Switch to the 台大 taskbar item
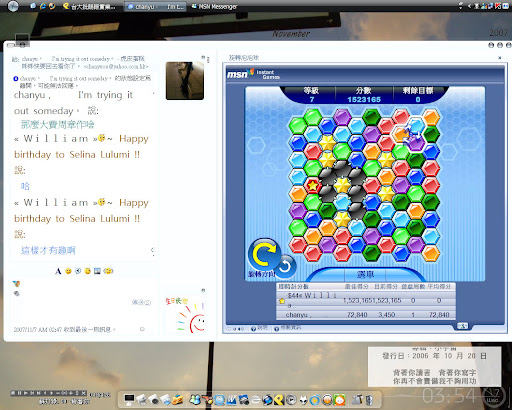This screenshot has height=410, width=512. [x=89, y=6]
